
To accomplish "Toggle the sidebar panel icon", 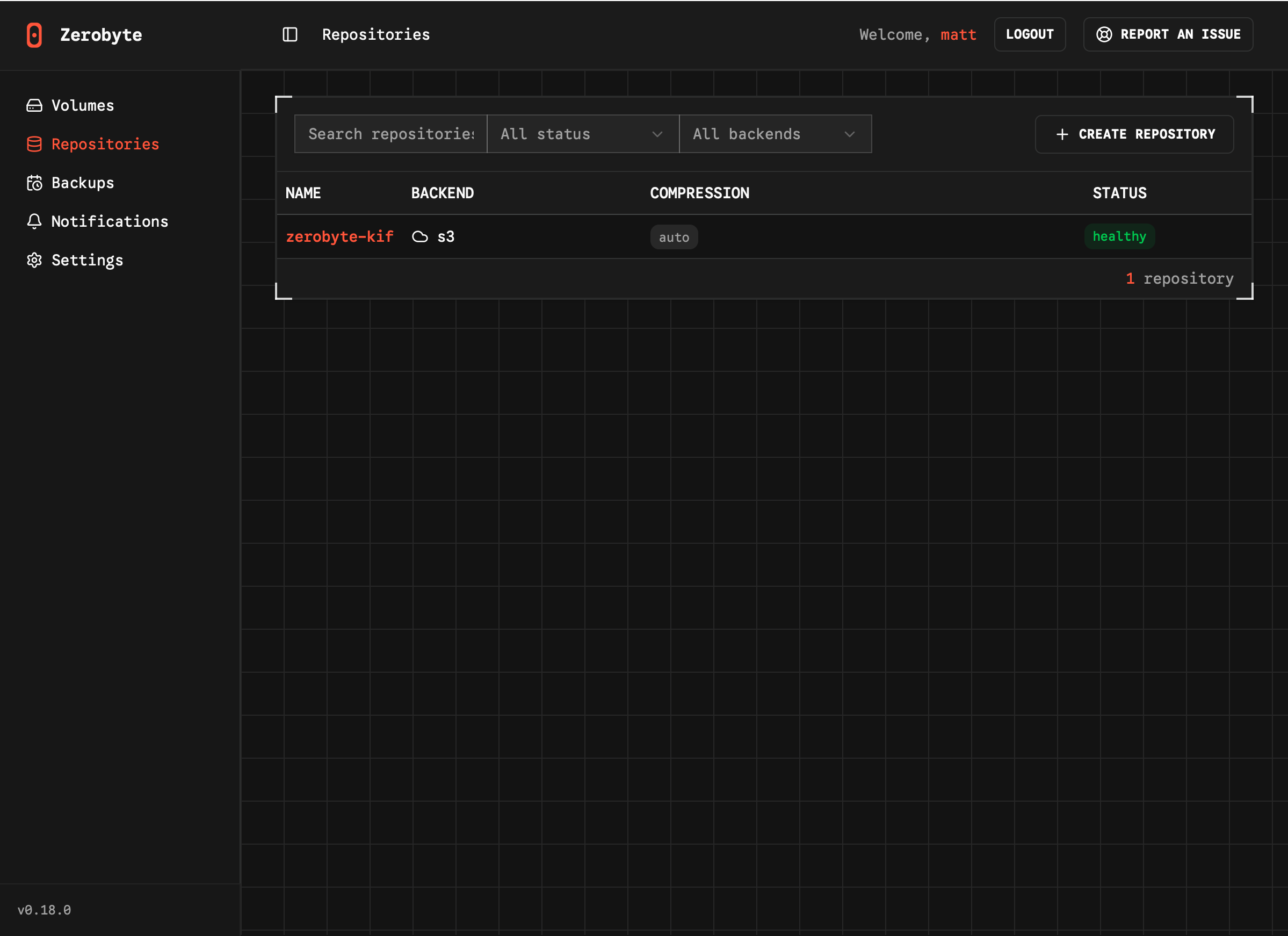I will coord(290,34).
